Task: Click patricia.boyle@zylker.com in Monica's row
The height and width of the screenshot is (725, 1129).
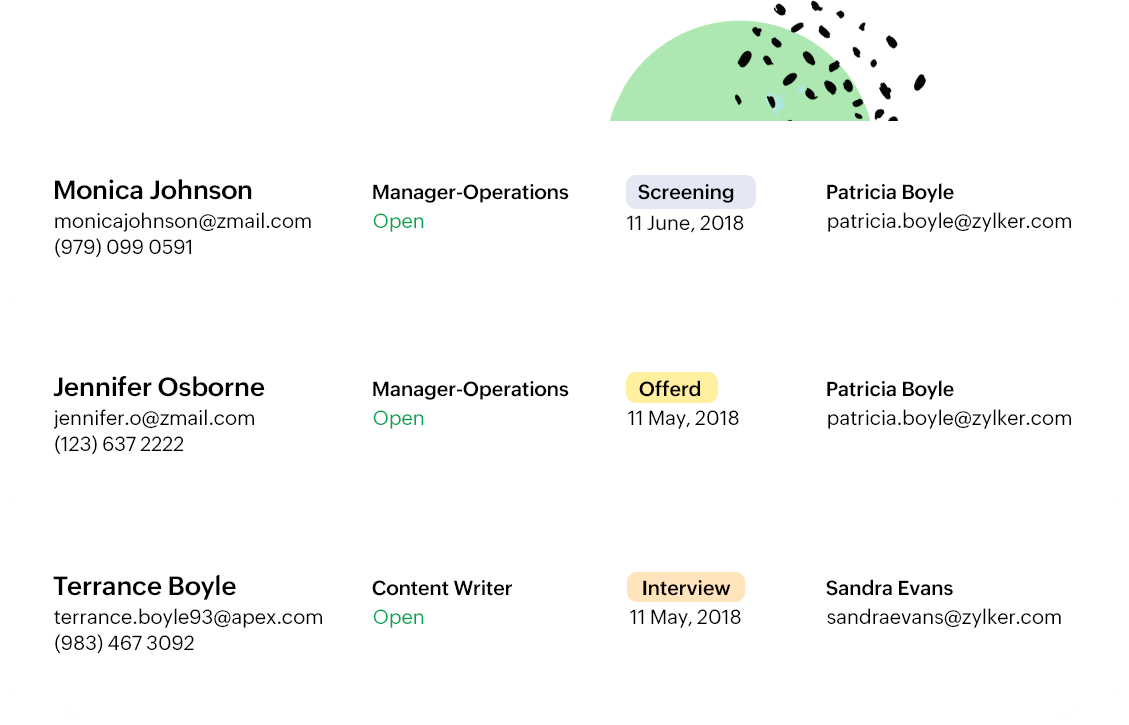Action: pyautogui.click(x=949, y=222)
